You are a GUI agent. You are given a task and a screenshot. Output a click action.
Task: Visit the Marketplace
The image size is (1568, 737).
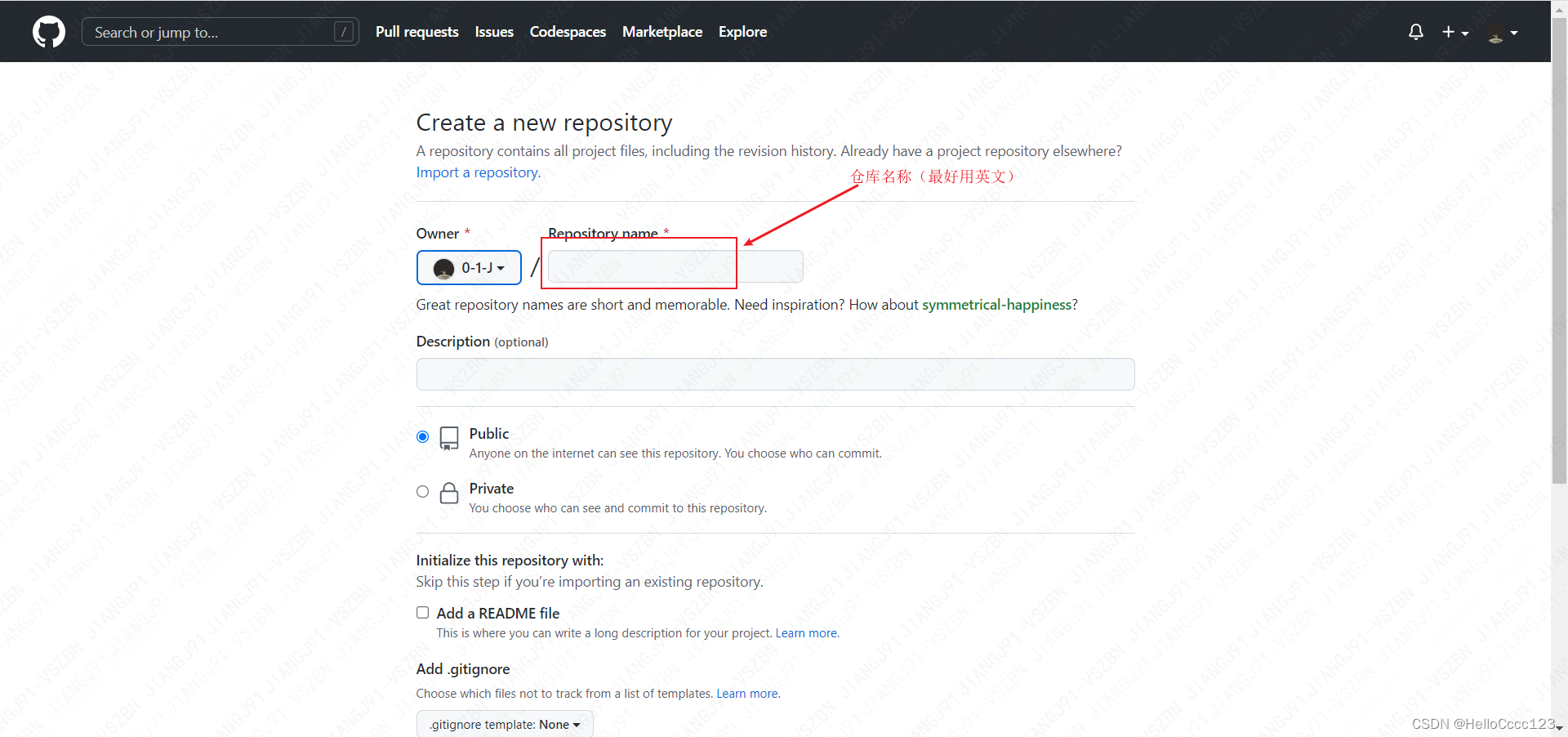tap(662, 32)
